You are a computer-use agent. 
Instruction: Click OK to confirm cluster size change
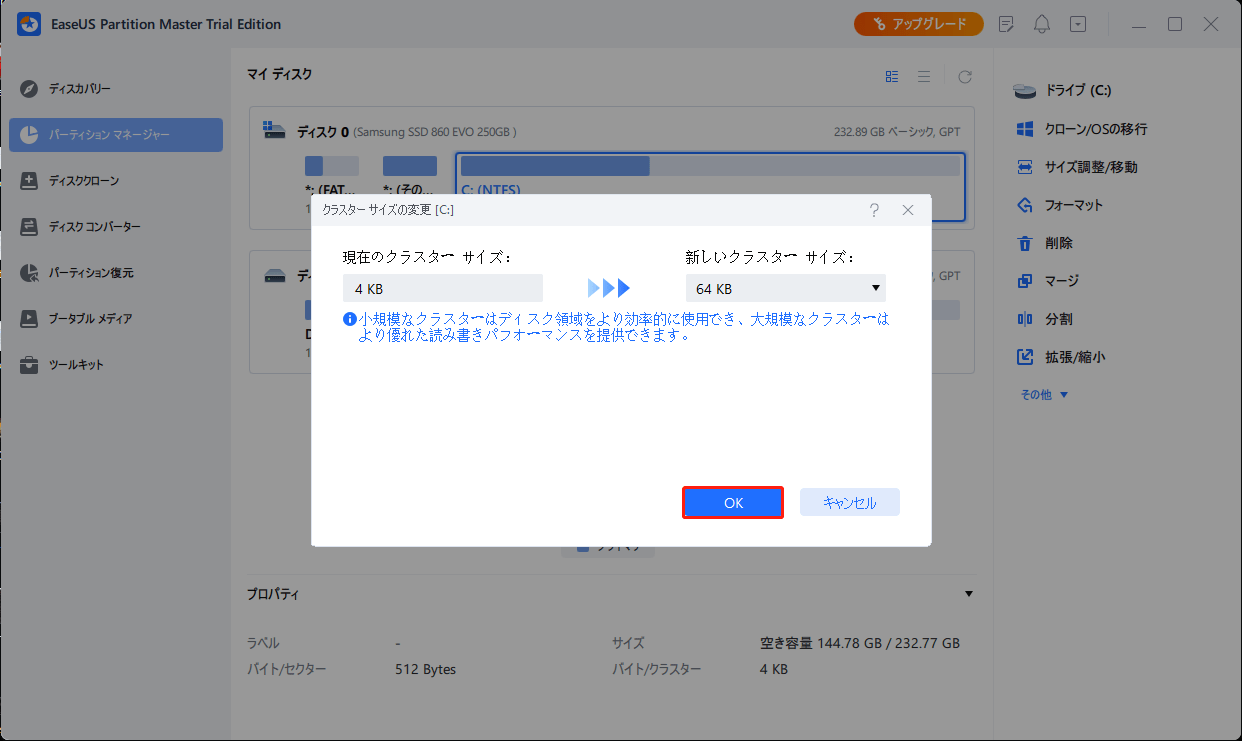pyautogui.click(x=732, y=503)
